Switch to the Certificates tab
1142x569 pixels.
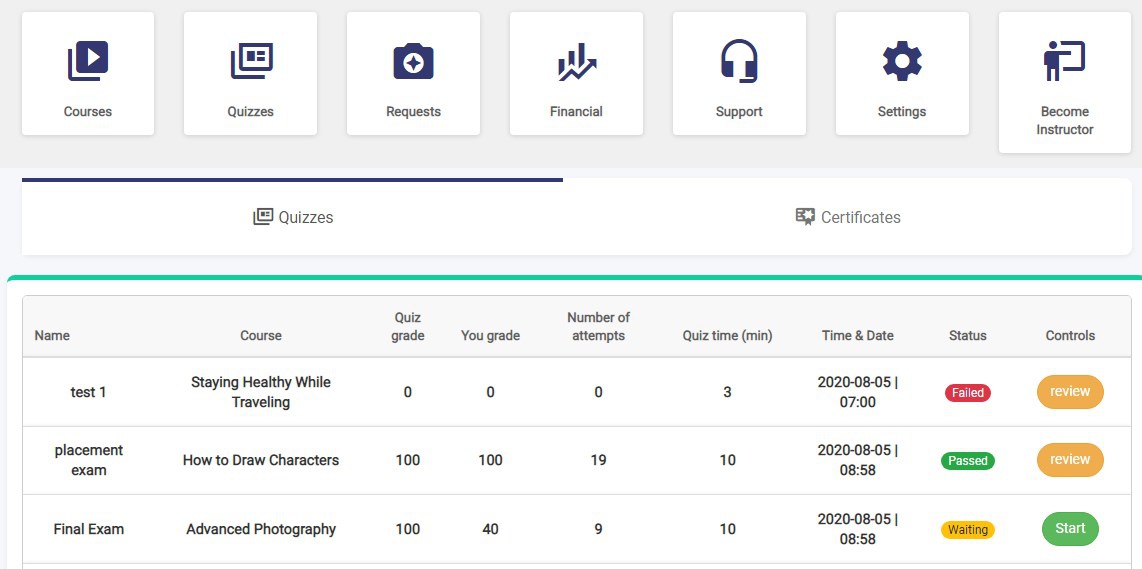(x=848, y=217)
